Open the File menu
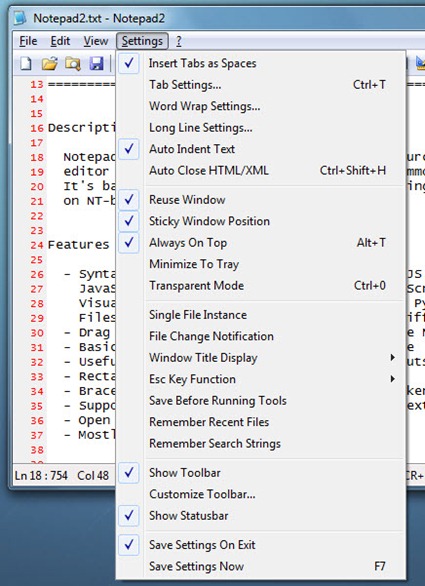The width and height of the screenshot is (425, 586). (x=28, y=41)
